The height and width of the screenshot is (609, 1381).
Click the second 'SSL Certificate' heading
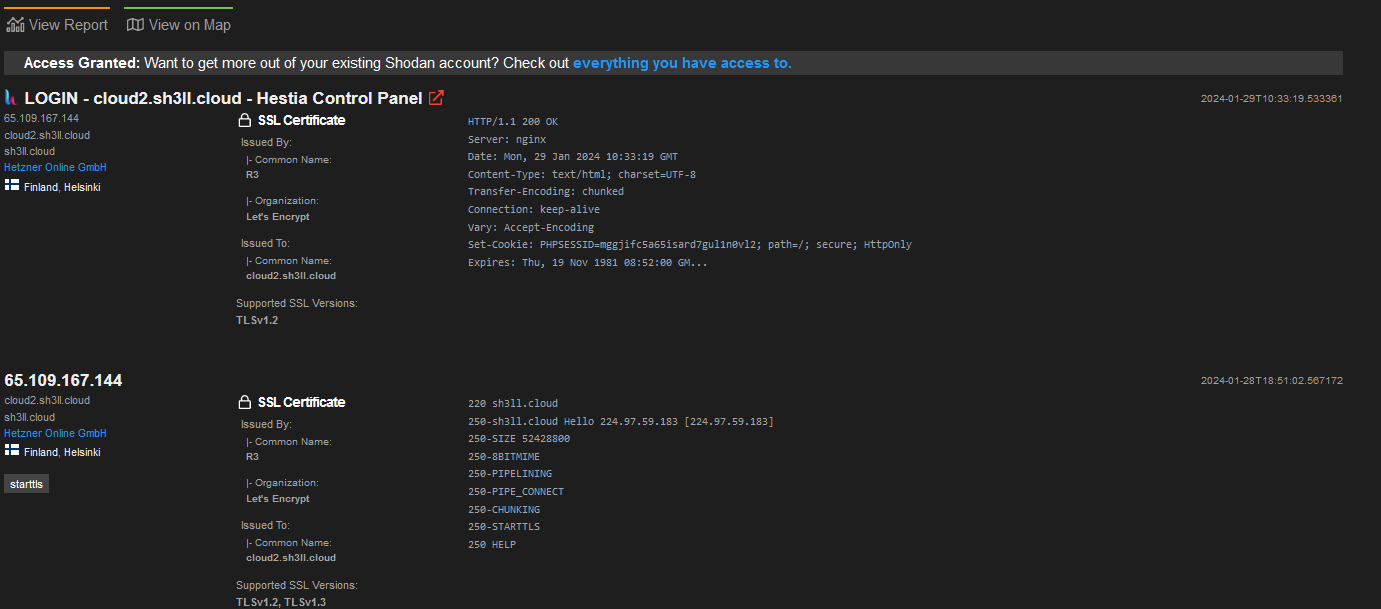point(301,402)
